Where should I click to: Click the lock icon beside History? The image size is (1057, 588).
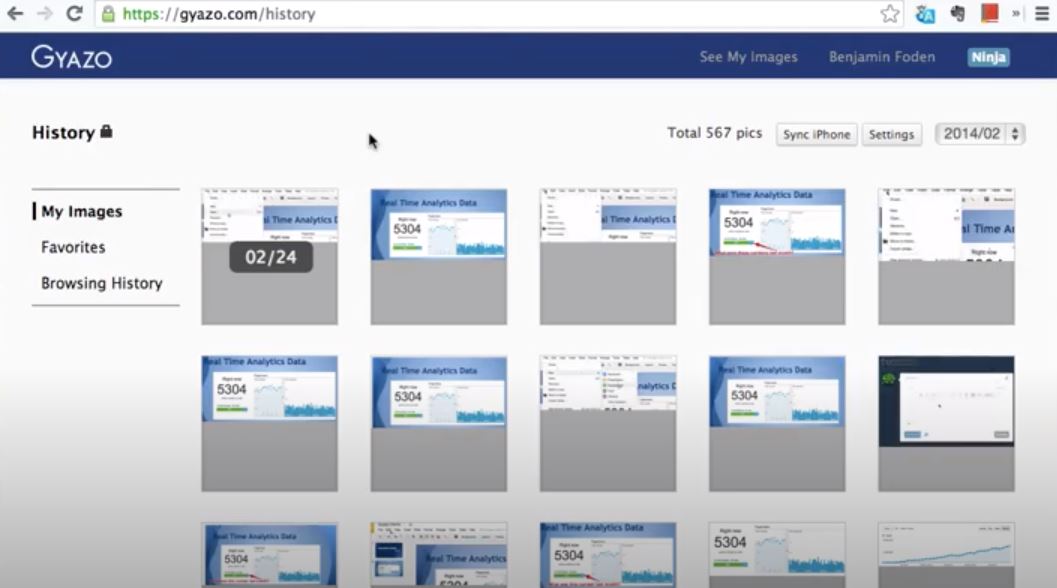tap(106, 131)
